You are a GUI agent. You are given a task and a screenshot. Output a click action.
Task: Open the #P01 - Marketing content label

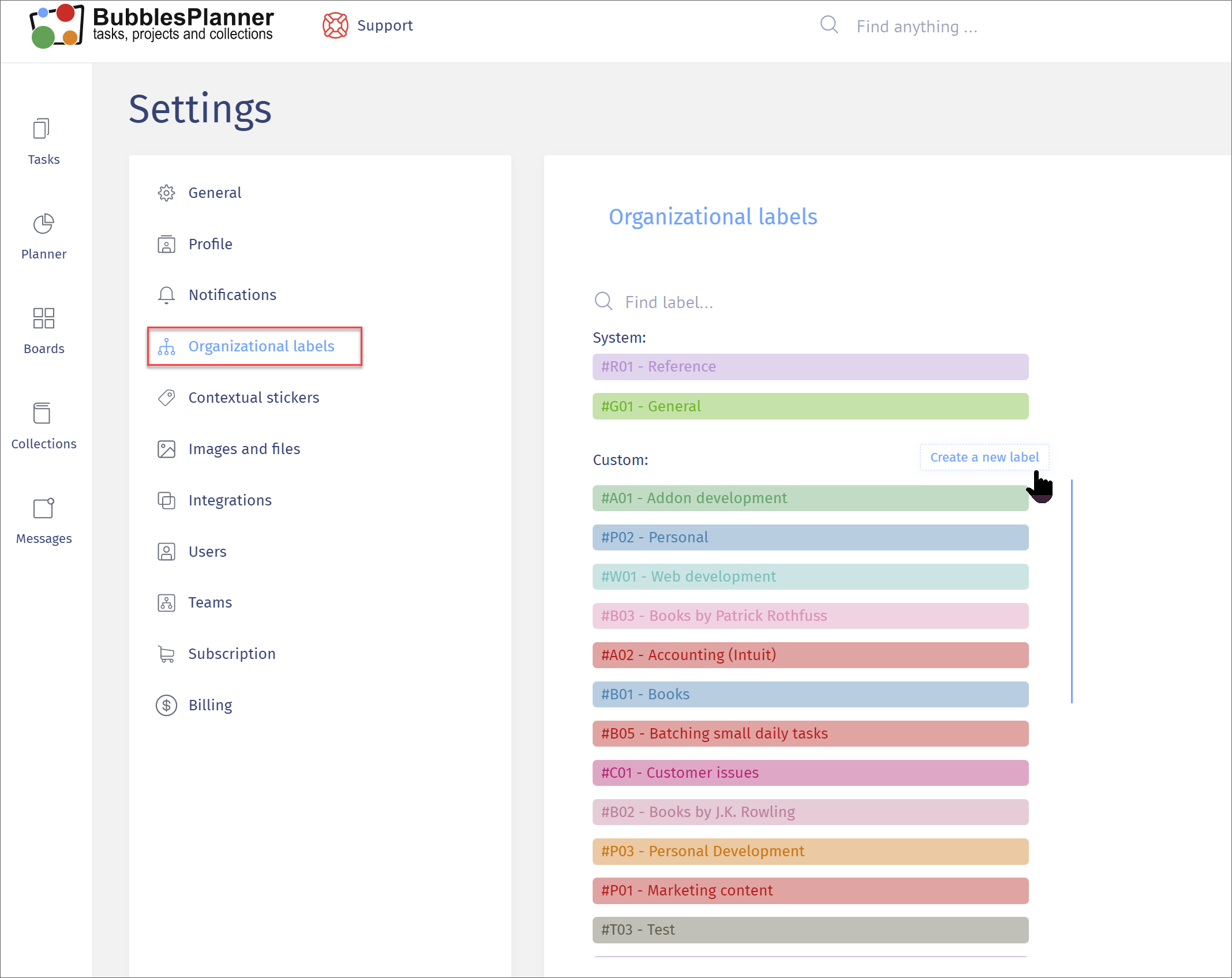[810, 890]
